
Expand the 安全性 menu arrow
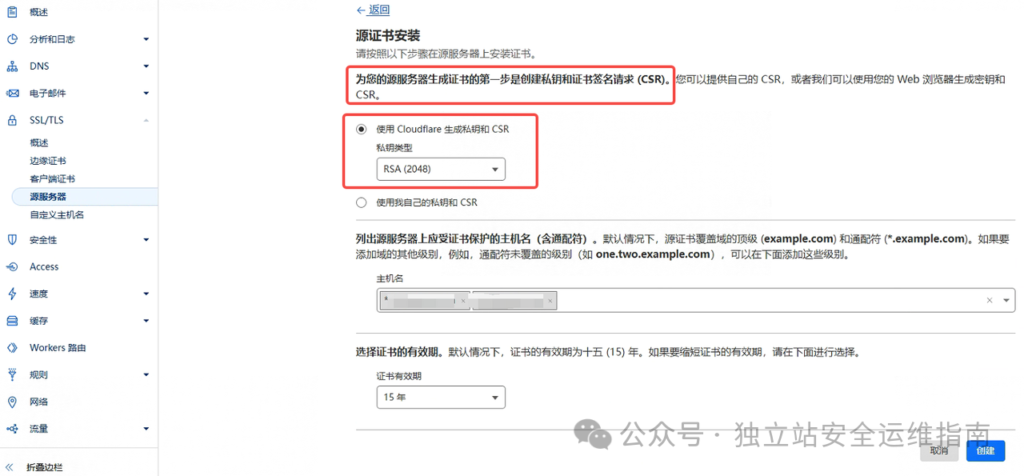[146, 240]
